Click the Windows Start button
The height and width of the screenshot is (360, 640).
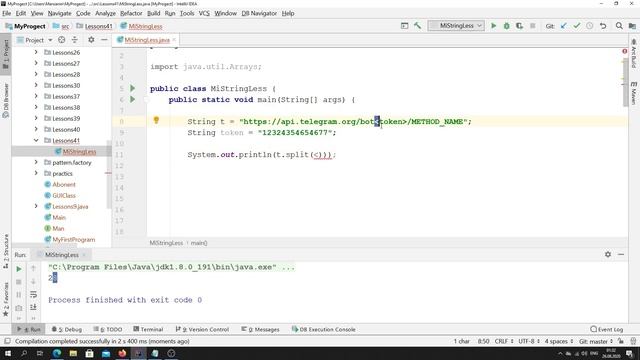click(x=7, y=353)
